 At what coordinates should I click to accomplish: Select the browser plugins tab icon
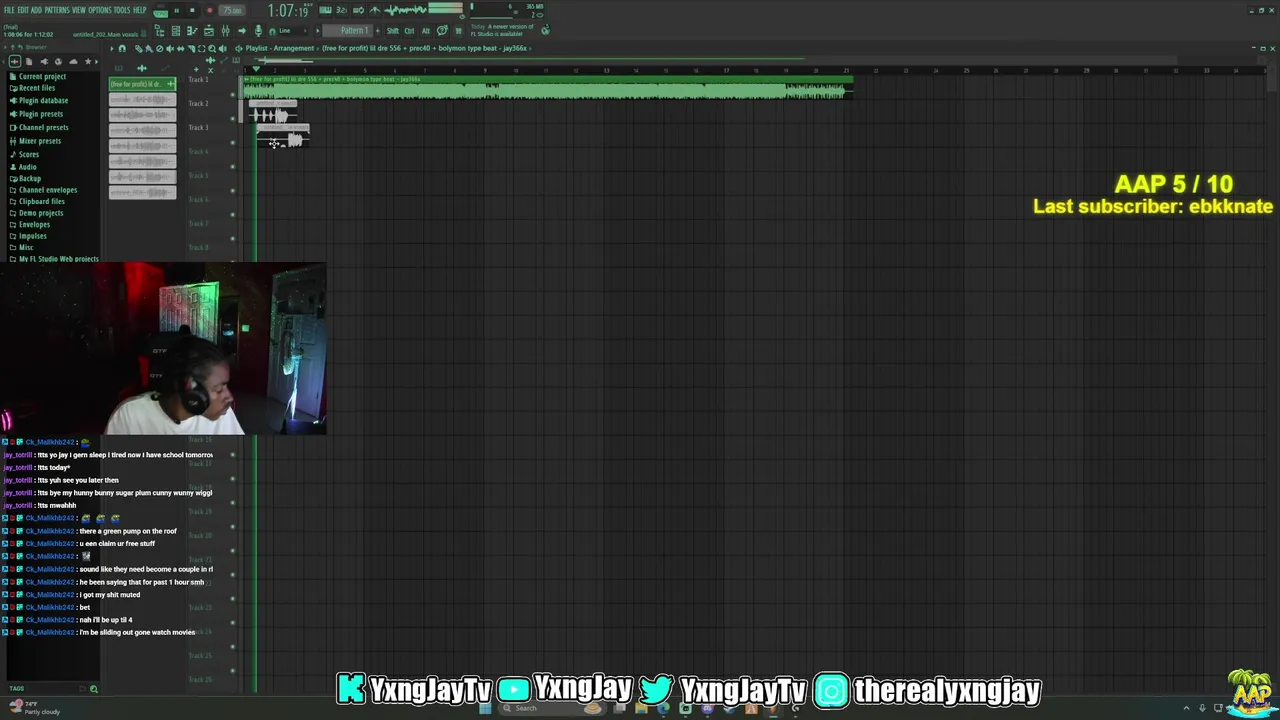click(x=44, y=61)
